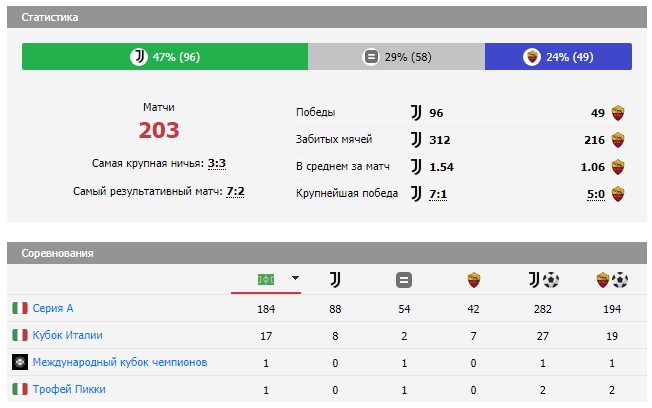The height and width of the screenshot is (408, 652).
Task: Click Juventus logo in Крупнейшая победа row
Action: [x=416, y=194]
